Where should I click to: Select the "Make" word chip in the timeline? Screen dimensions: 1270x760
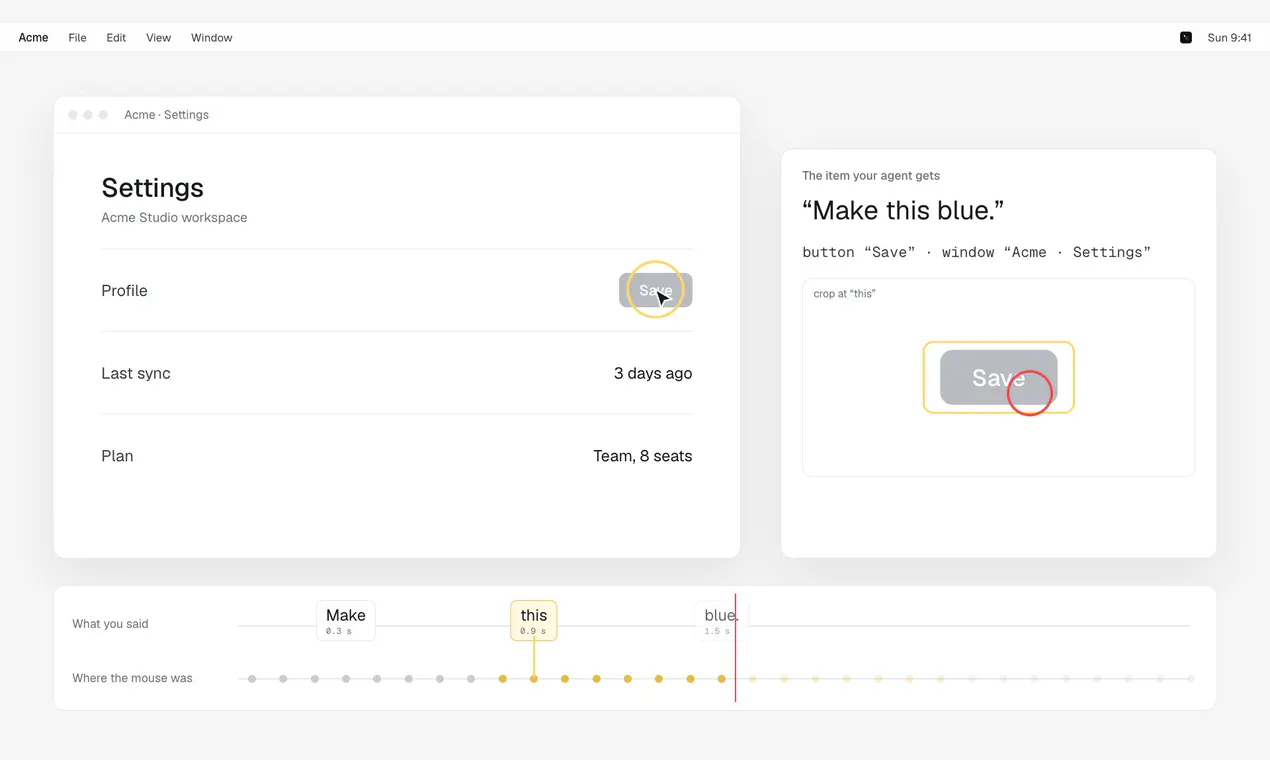click(x=346, y=620)
